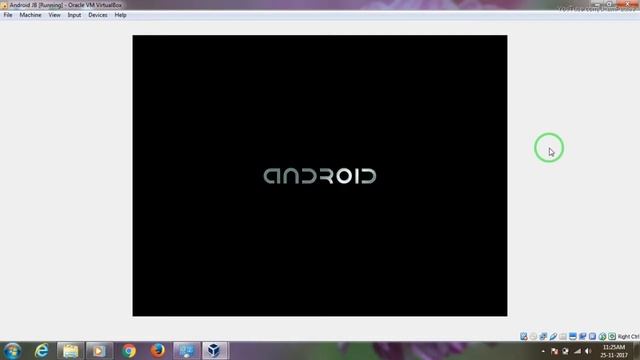The height and width of the screenshot is (360, 640).
Task: Open the File menu
Action: pos(8,15)
